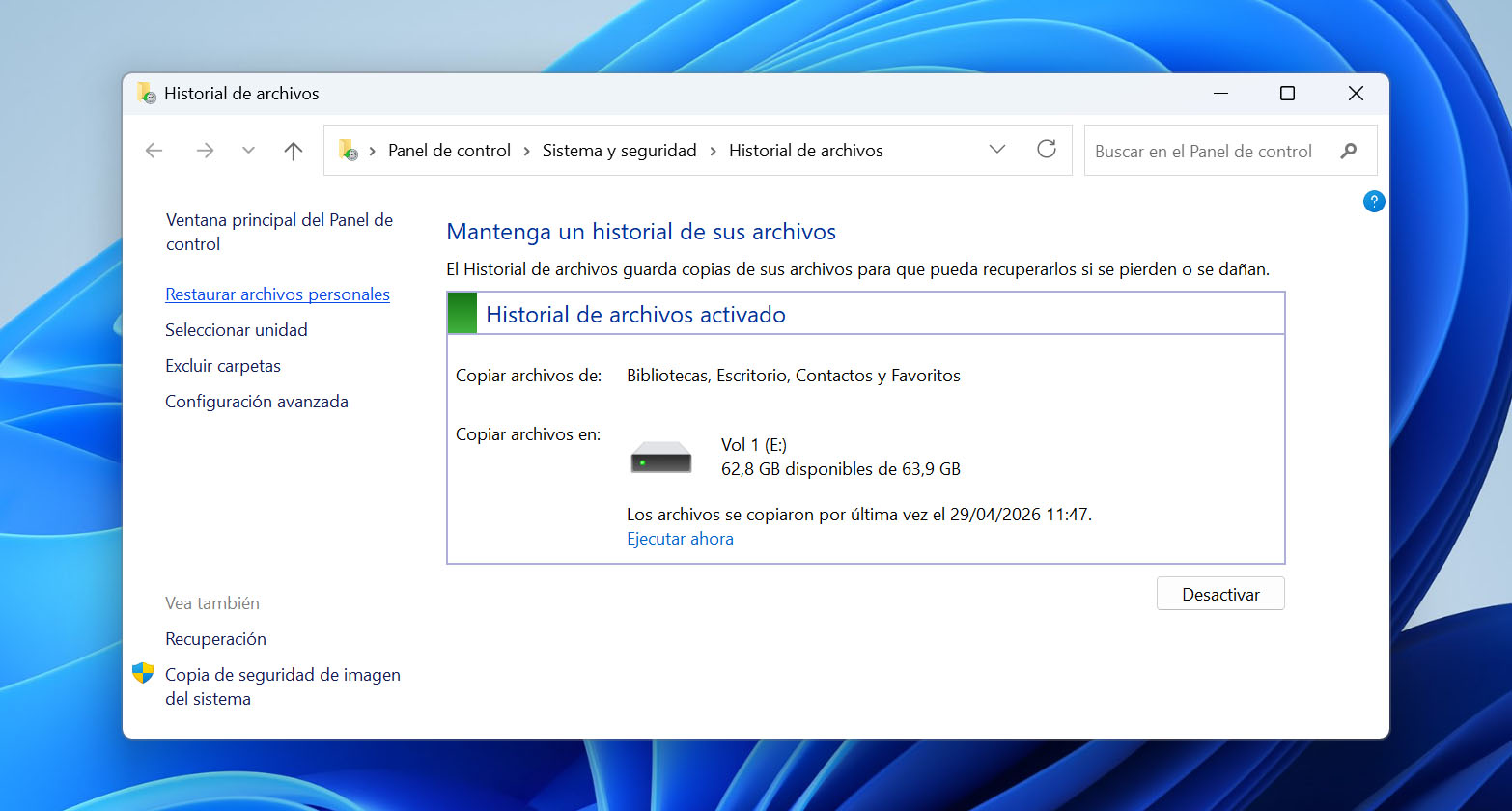Expand chevron after Panel de control

(x=526, y=152)
